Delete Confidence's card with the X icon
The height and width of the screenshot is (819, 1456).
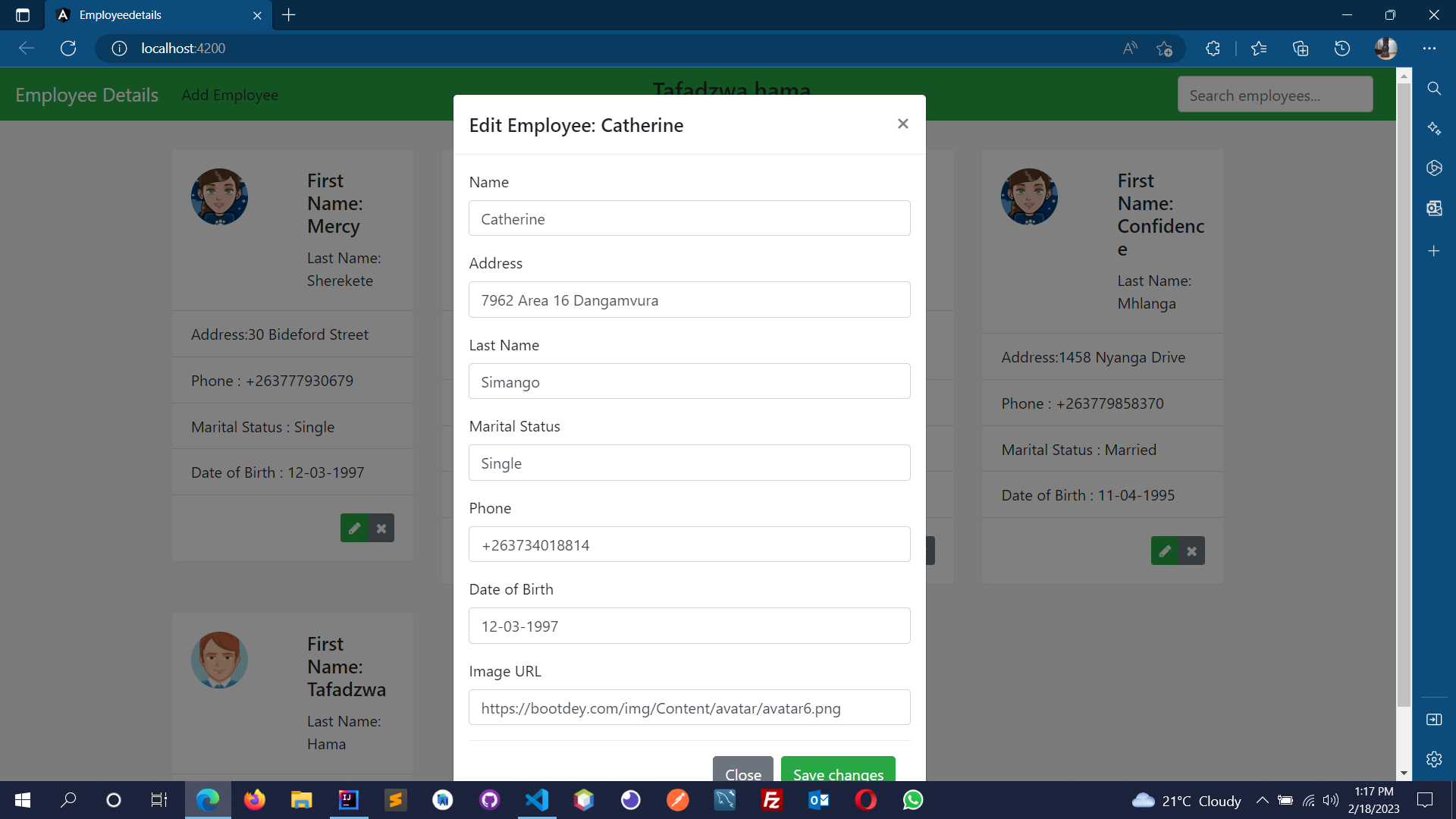click(1192, 551)
